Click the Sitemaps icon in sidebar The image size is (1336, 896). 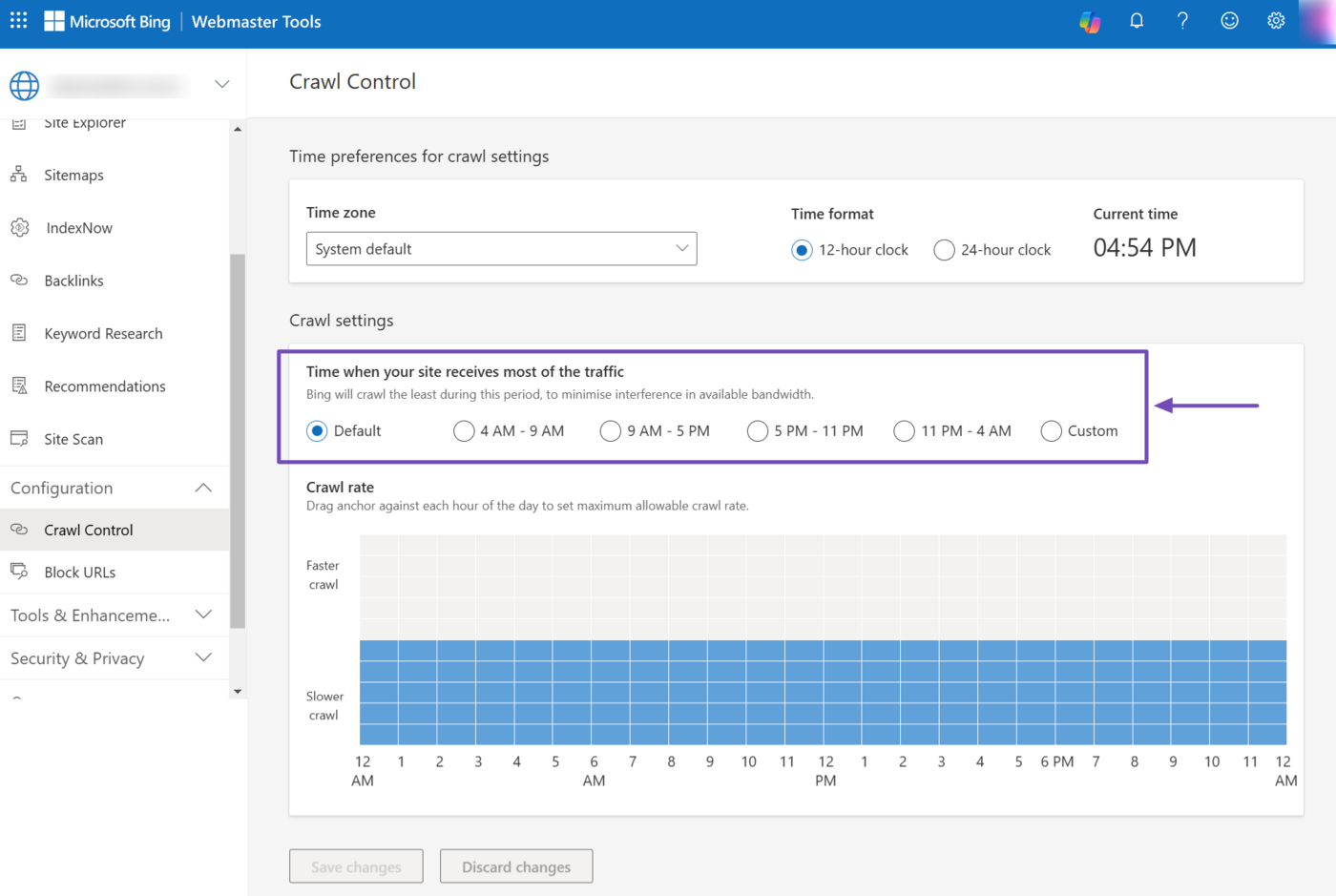19,175
